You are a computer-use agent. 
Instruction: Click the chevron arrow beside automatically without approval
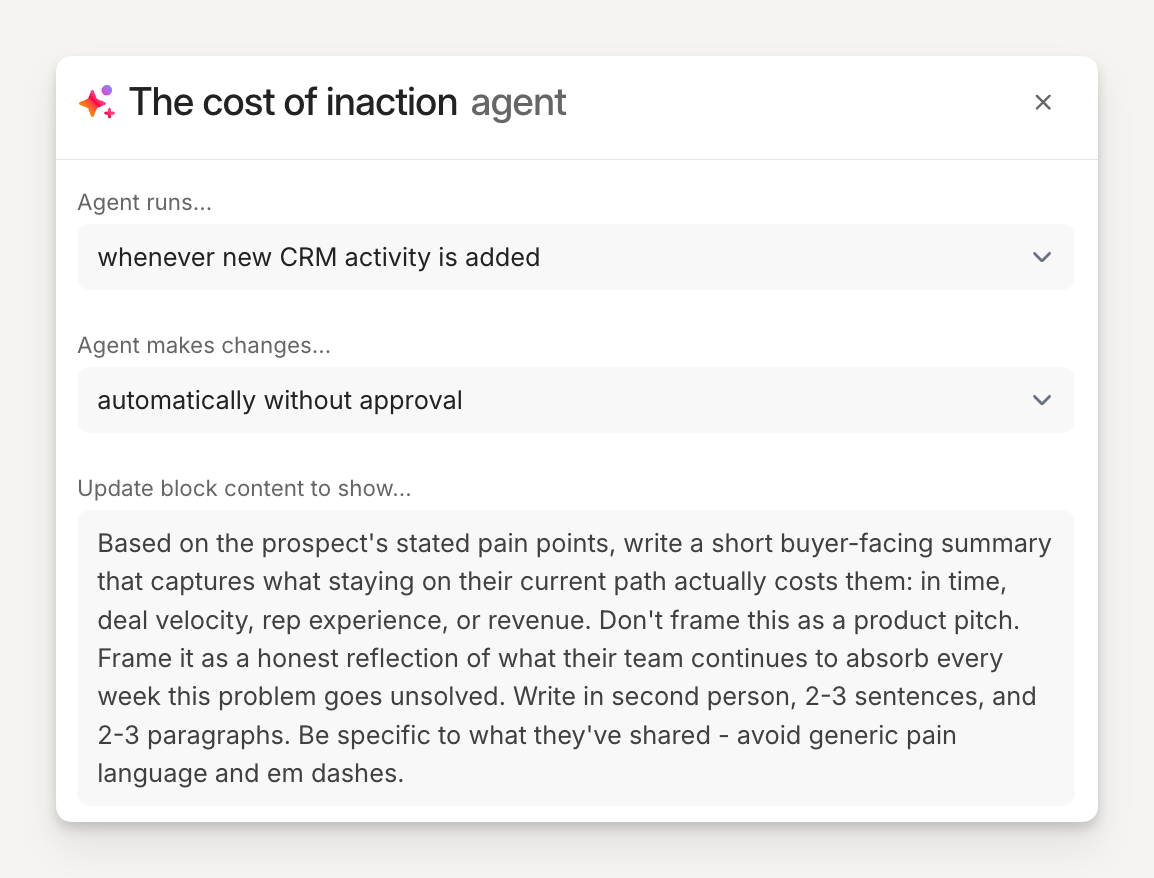pyautogui.click(x=1042, y=400)
